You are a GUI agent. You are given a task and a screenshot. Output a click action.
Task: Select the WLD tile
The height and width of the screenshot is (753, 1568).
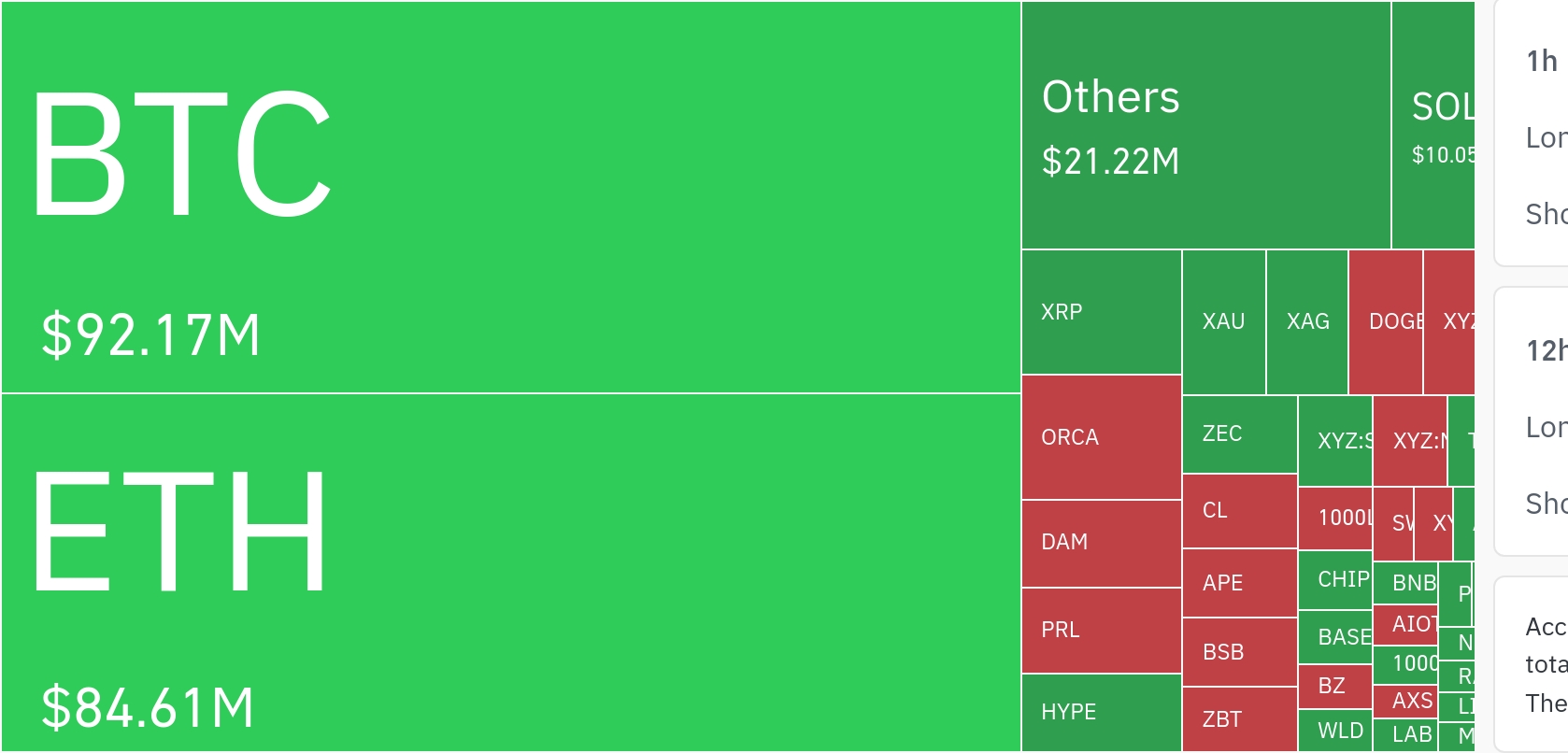click(1334, 731)
